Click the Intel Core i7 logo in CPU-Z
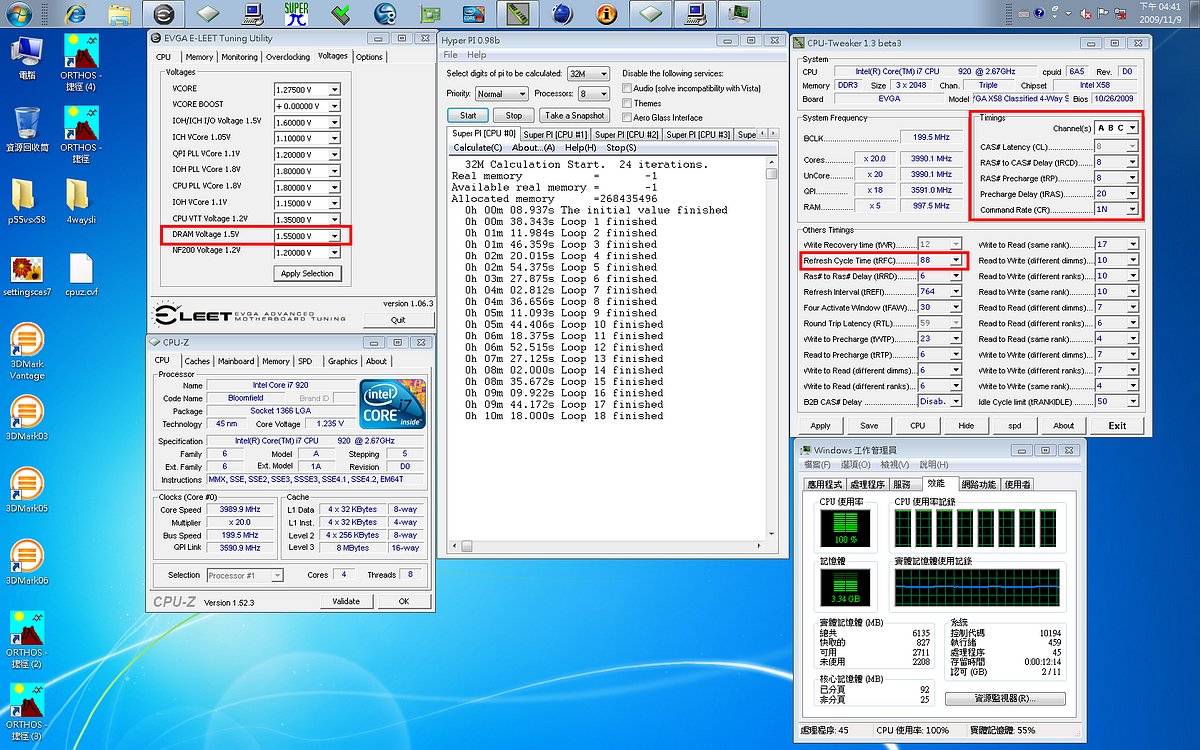 (x=392, y=404)
